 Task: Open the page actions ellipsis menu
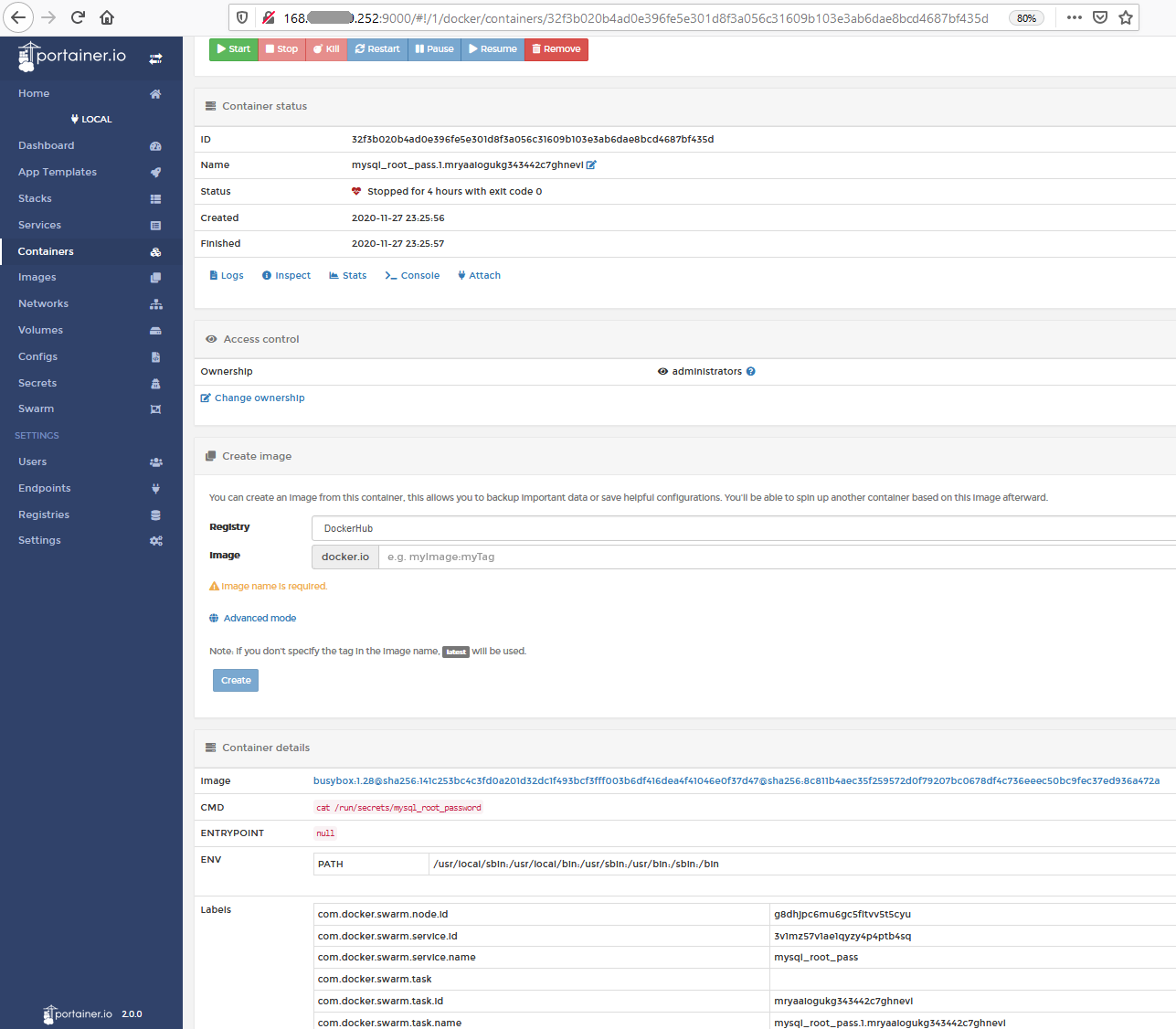(x=1075, y=17)
